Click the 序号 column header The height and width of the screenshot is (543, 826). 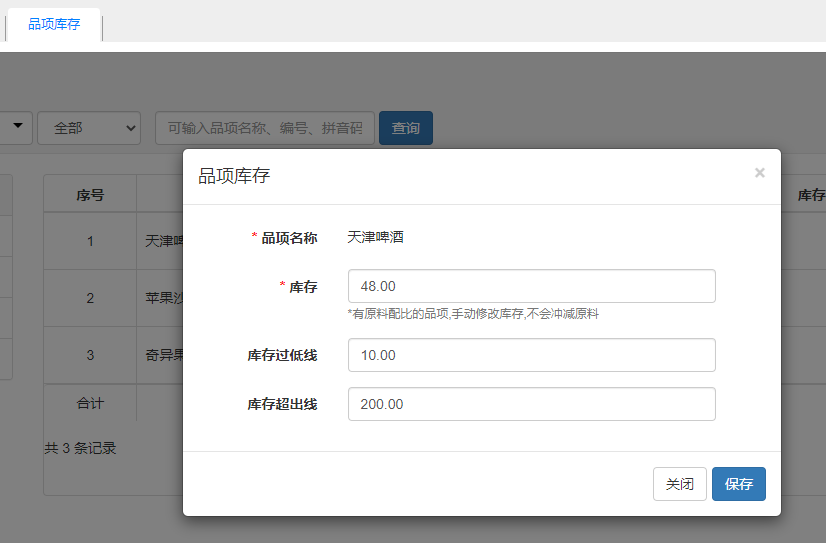[90, 195]
